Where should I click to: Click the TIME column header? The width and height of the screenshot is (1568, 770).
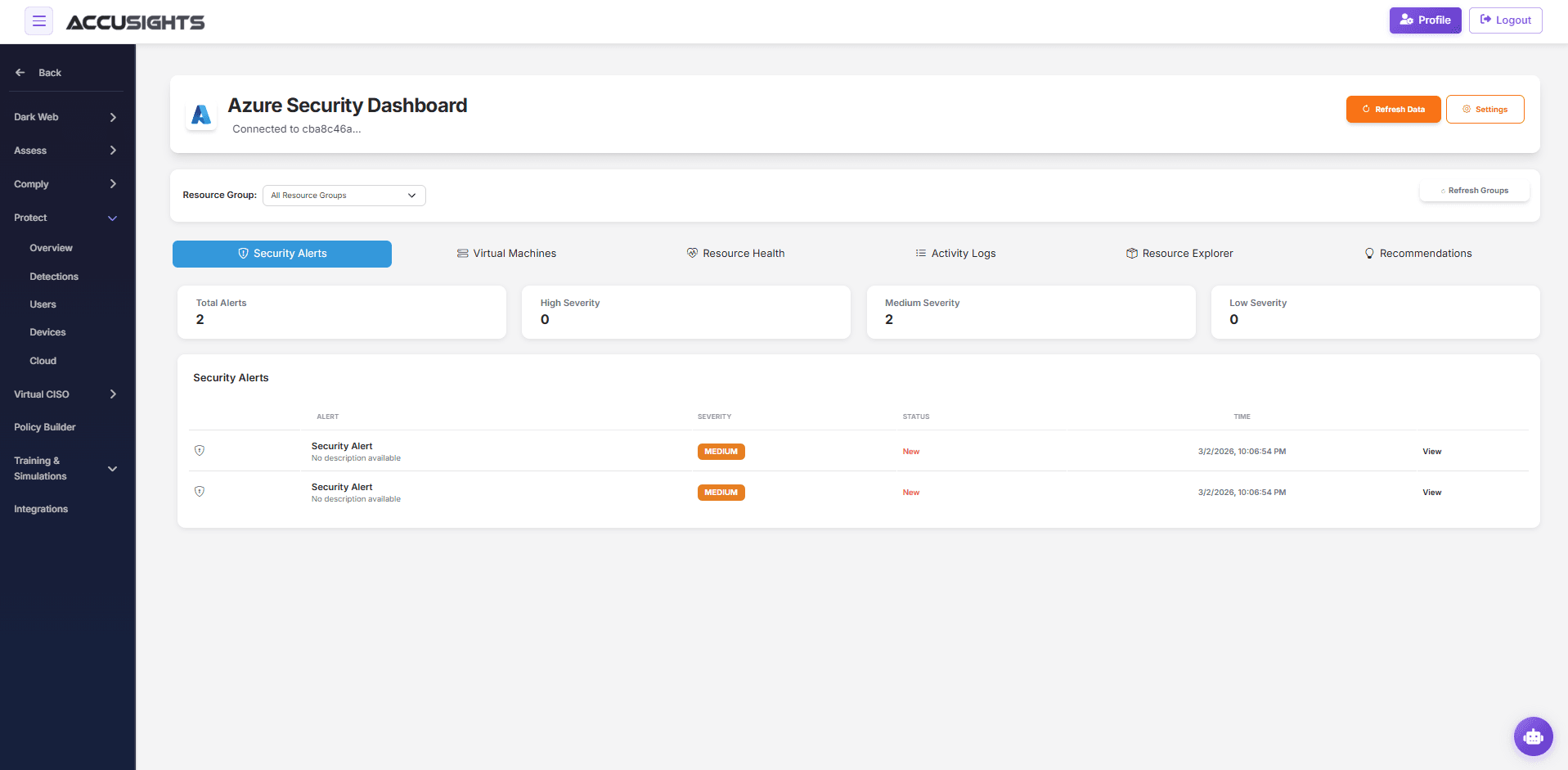pyautogui.click(x=1242, y=417)
